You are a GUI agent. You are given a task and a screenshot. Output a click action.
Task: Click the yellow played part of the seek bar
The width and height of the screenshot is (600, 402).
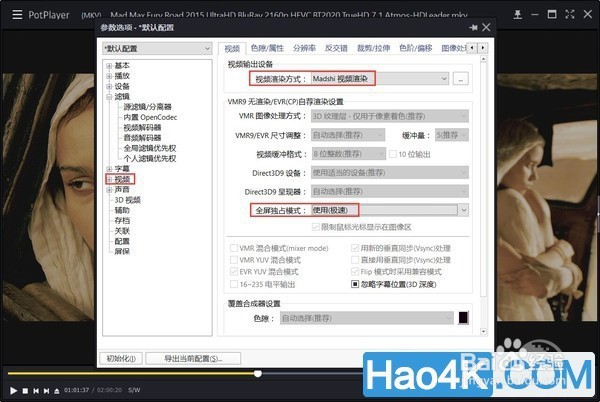point(131,373)
